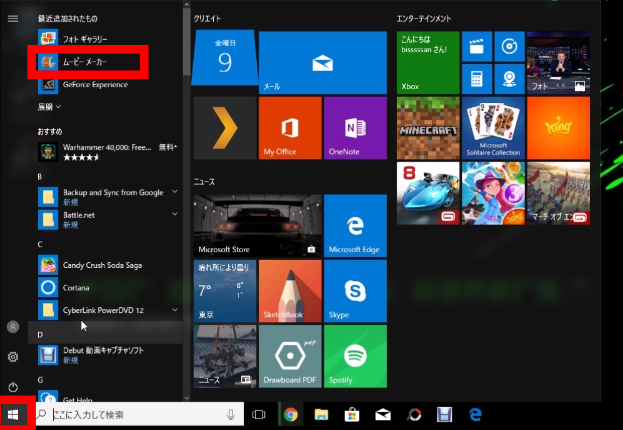This screenshot has width=623, height=430.
Task: Open the Calculator small tile
Action: point(477,79)
